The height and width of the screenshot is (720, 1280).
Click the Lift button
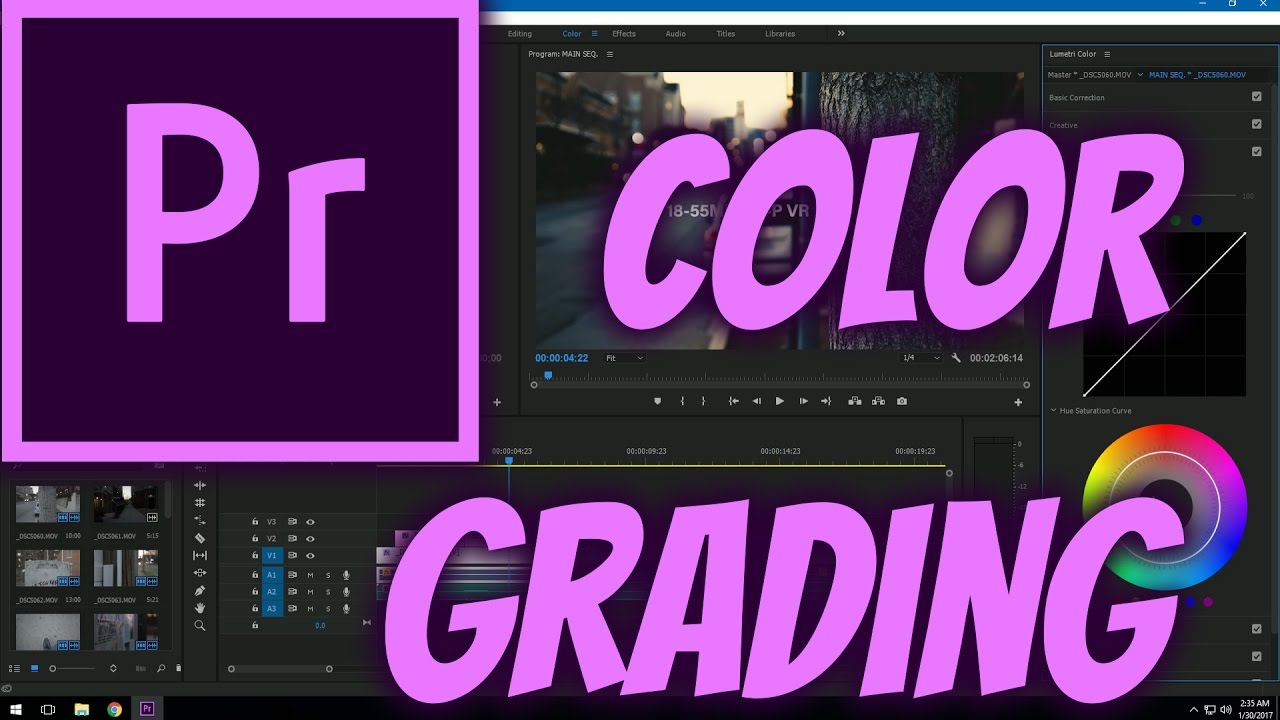[855, 401]
